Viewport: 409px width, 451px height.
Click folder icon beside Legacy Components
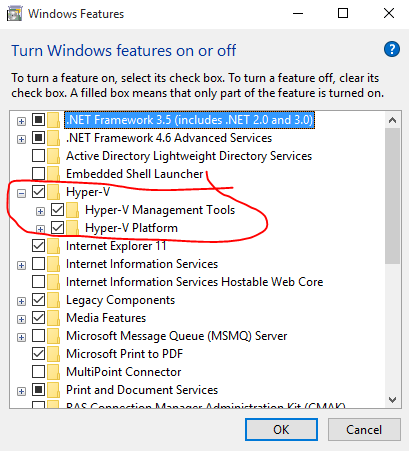coord(53,300)
